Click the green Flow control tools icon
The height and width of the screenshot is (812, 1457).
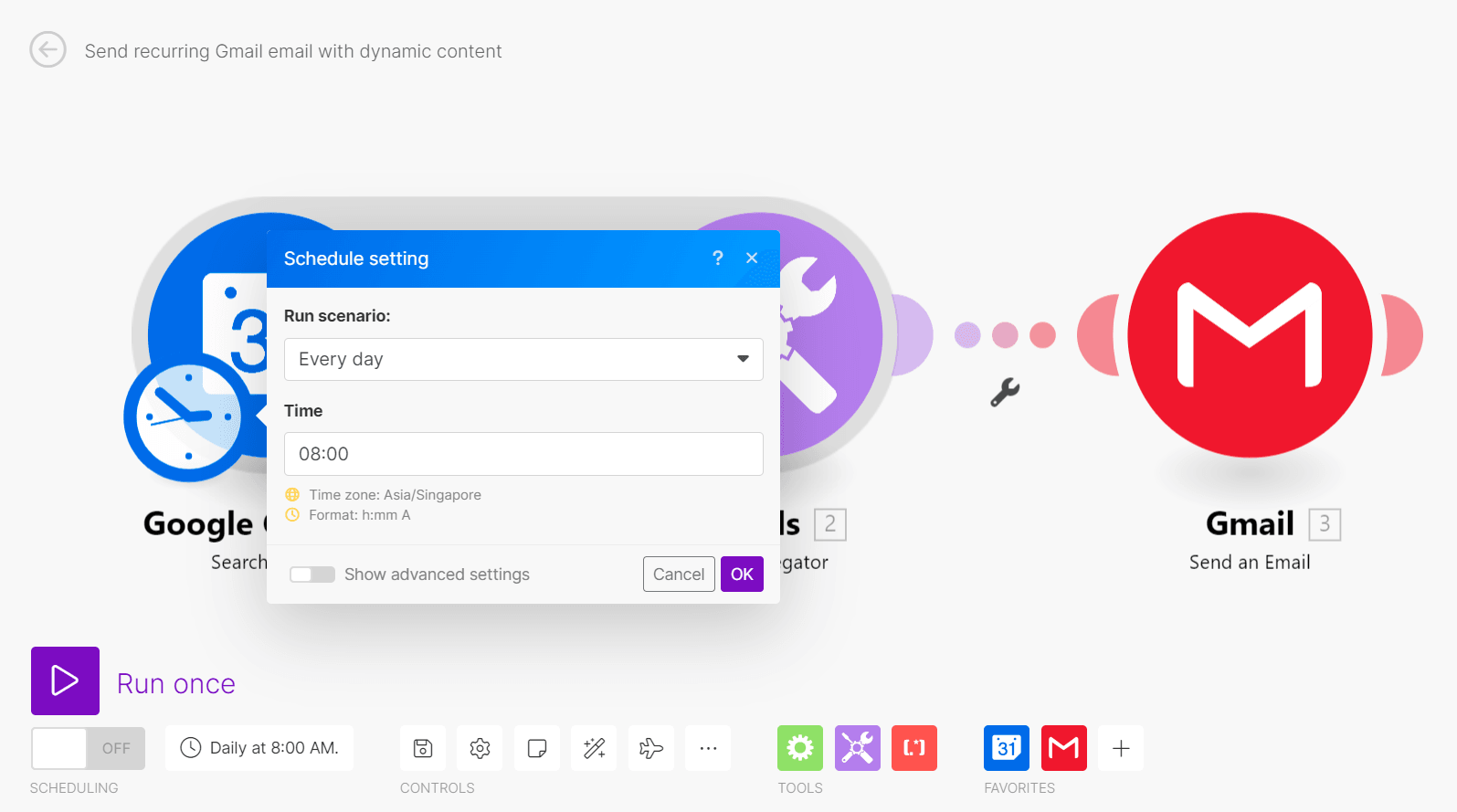click(799, 748)
